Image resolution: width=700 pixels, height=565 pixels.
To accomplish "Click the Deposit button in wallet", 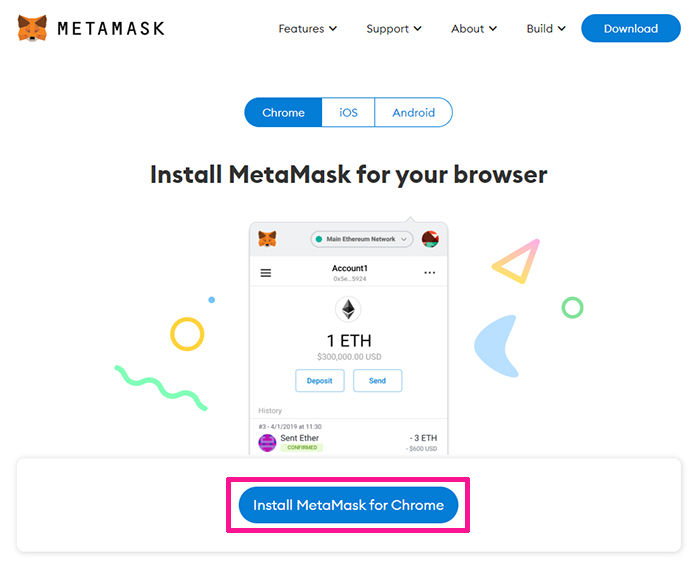I will point(320,381).
